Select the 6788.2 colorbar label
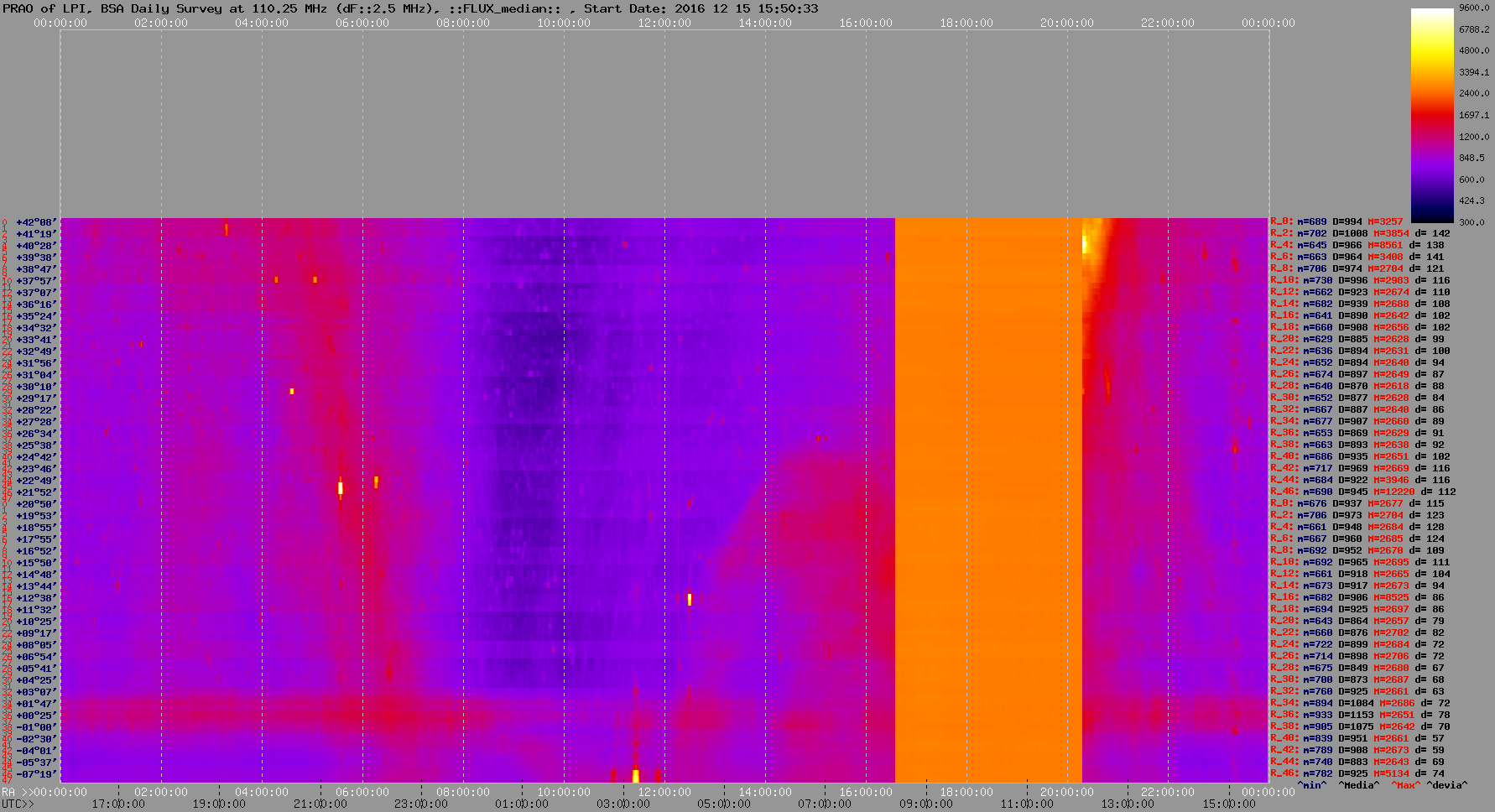The width and height of the screenshot is (1495, 812). [1474, 29]
